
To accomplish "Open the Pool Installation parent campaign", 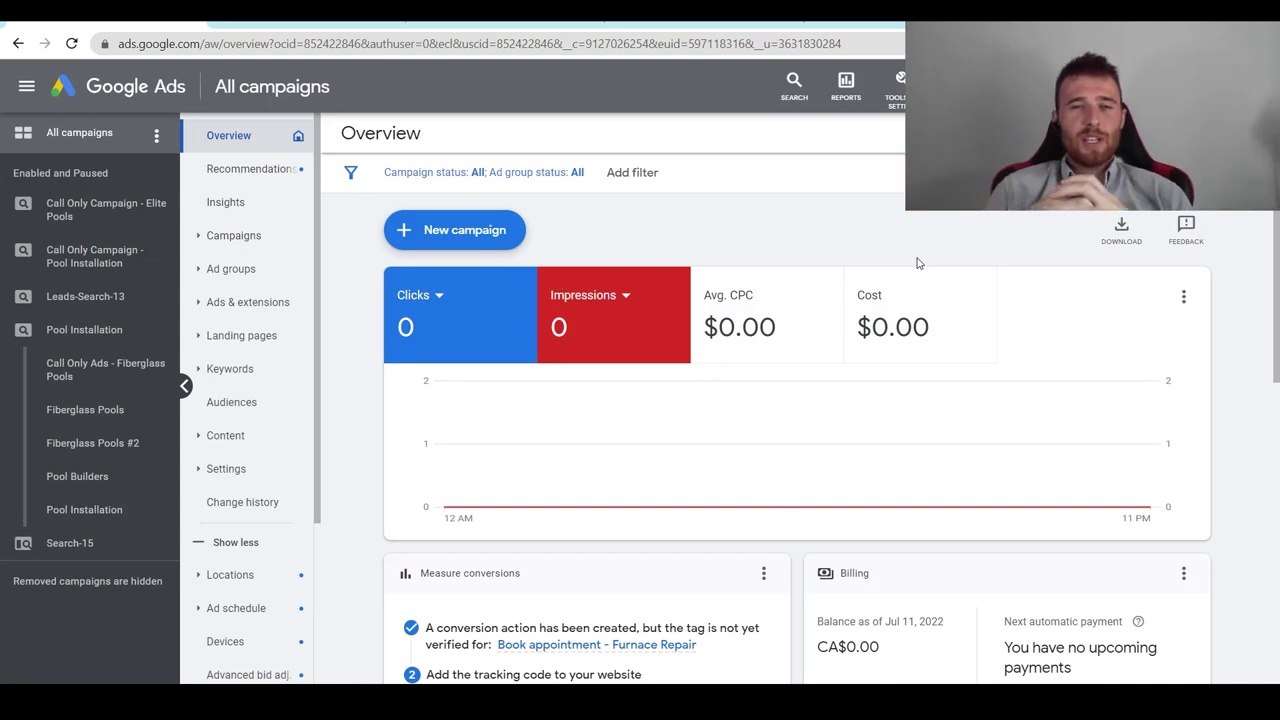I will [84, 330].
